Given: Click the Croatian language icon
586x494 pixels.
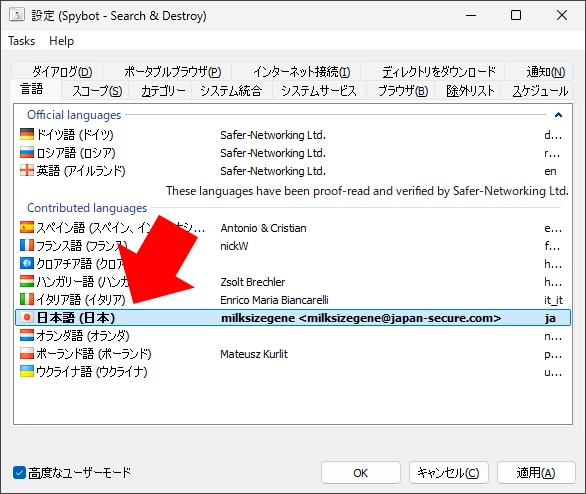Looking at the screenshot, I should pyautogui.click(x=27, y=263).
